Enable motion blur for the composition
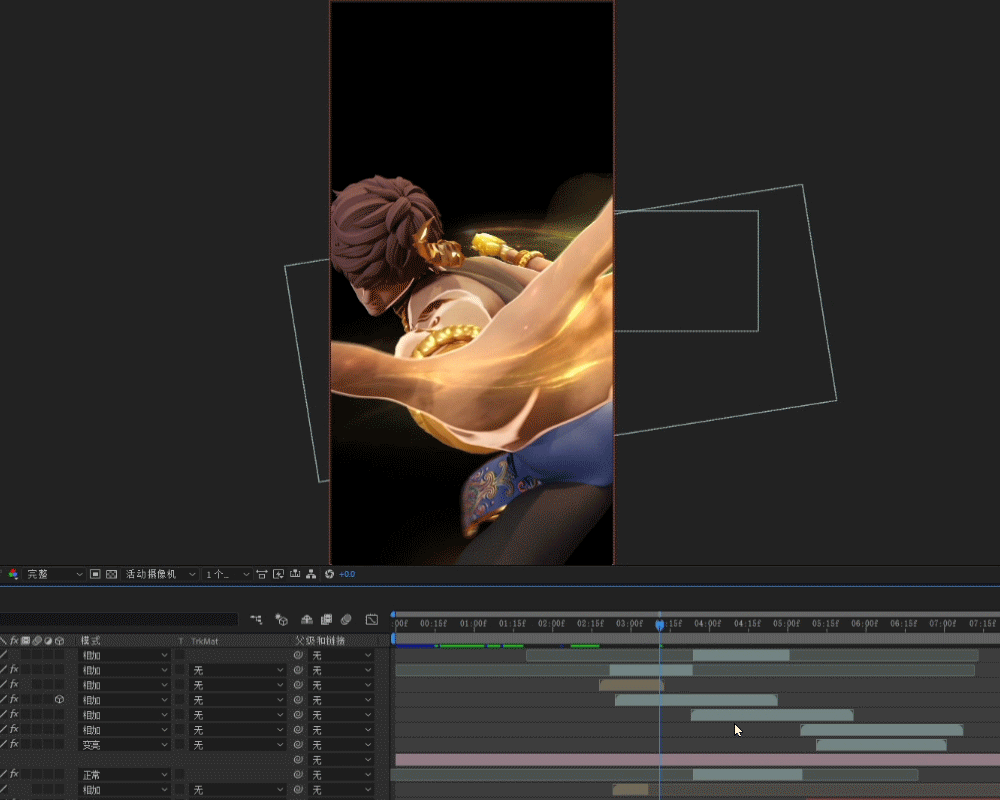The image size is (1000, 800). click(346, 619)
